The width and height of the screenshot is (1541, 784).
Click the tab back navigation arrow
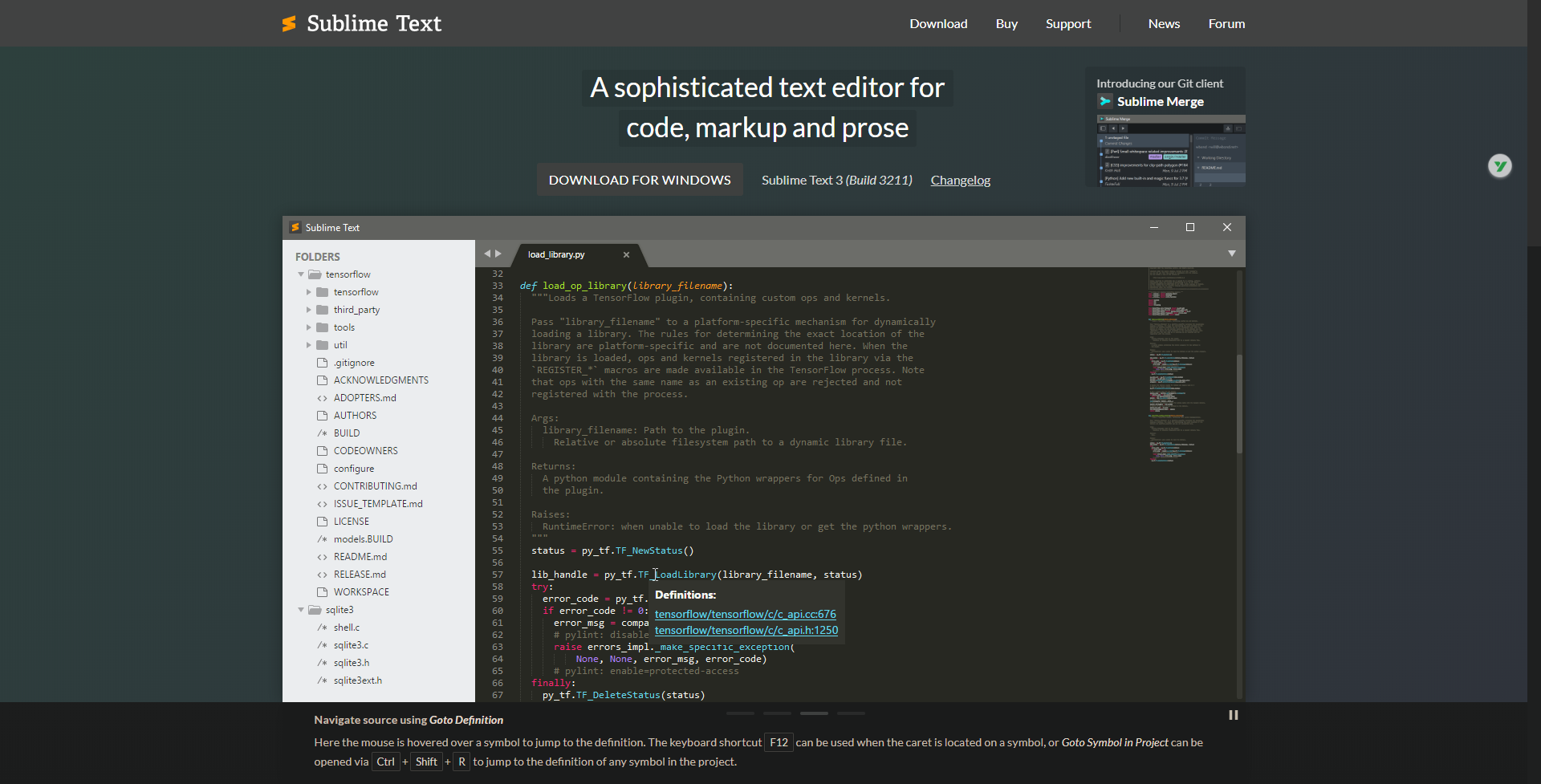[x=486, y=254]
